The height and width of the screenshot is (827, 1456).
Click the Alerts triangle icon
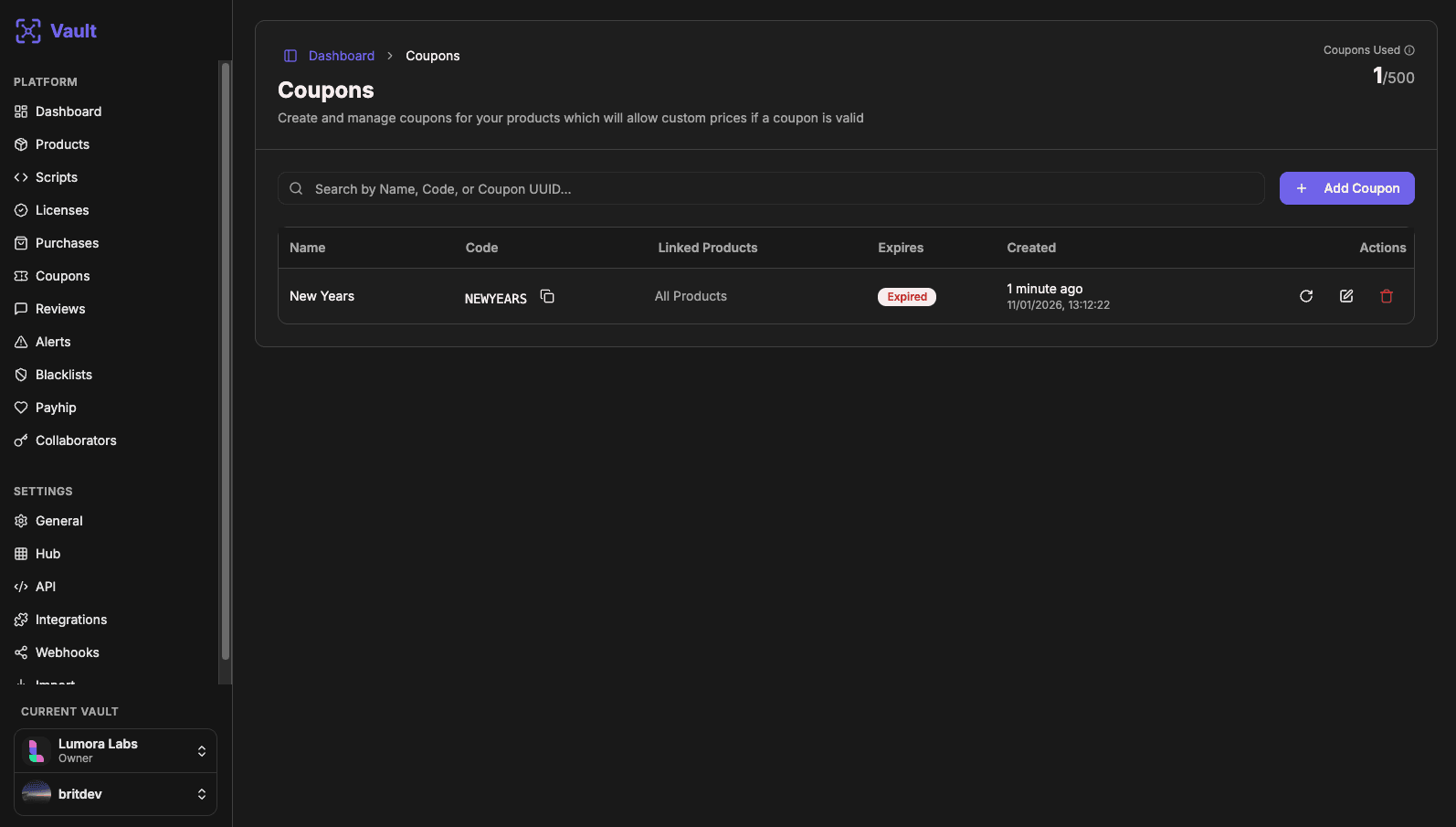point(21,342)
